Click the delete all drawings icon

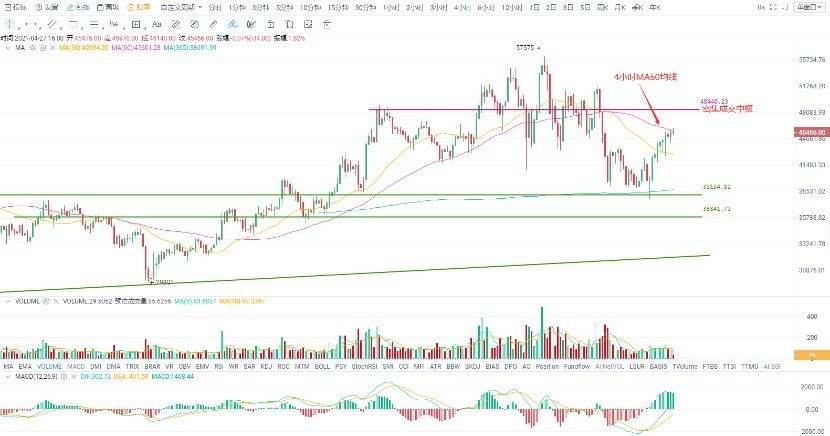pos(327,24)
